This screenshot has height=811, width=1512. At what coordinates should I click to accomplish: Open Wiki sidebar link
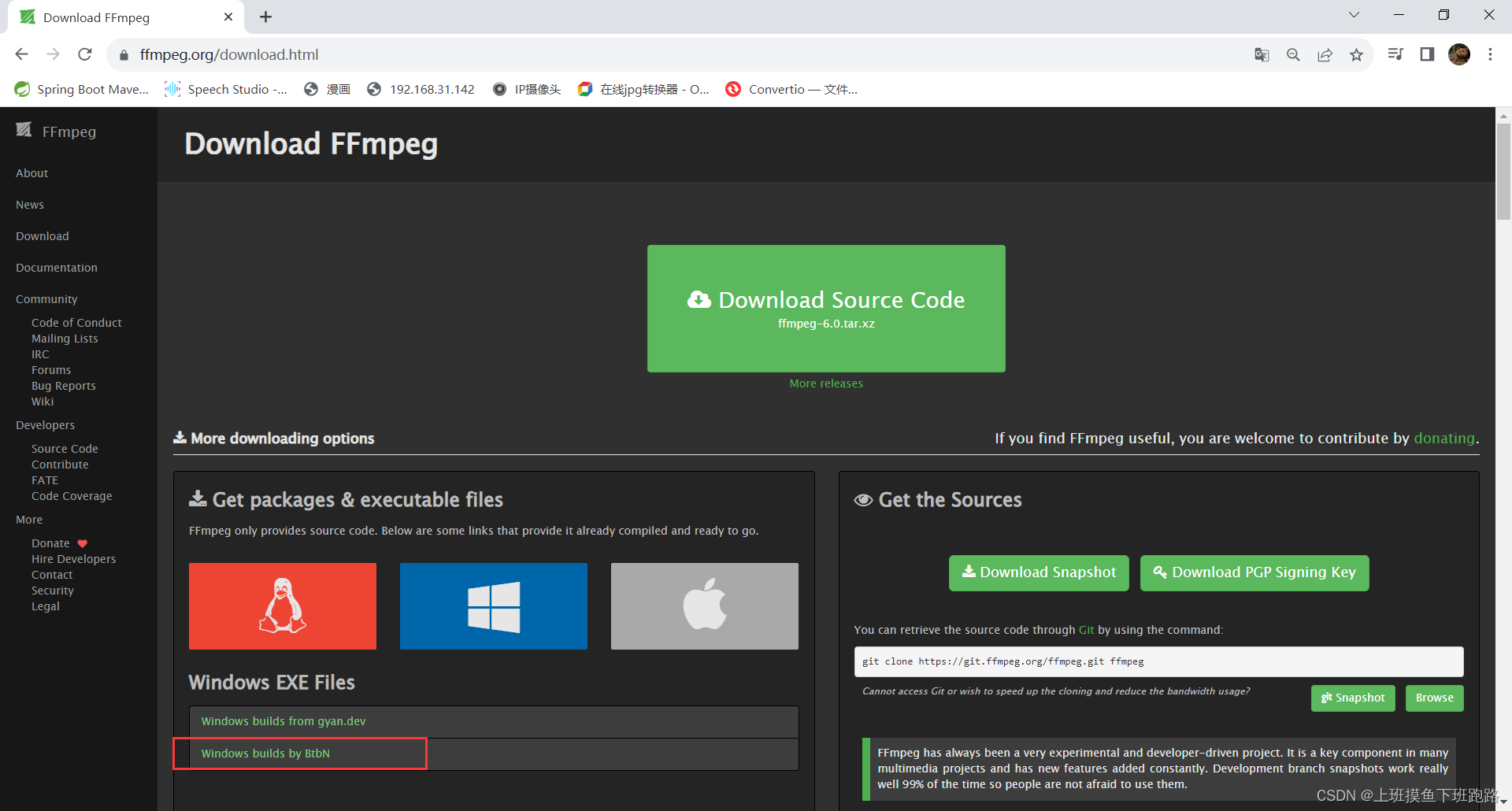(x=43, y=402)
